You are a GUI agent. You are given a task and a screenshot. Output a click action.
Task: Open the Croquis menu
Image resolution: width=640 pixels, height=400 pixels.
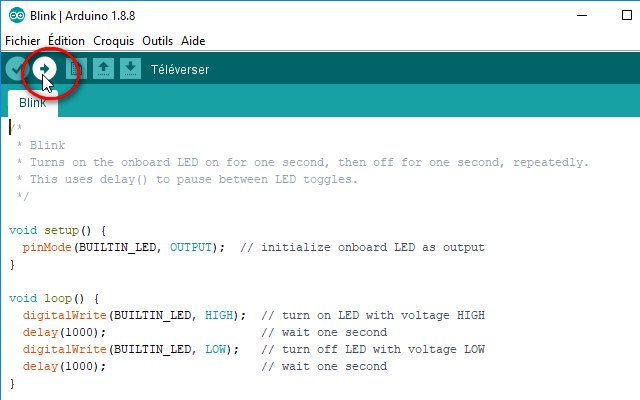(113, 41)
